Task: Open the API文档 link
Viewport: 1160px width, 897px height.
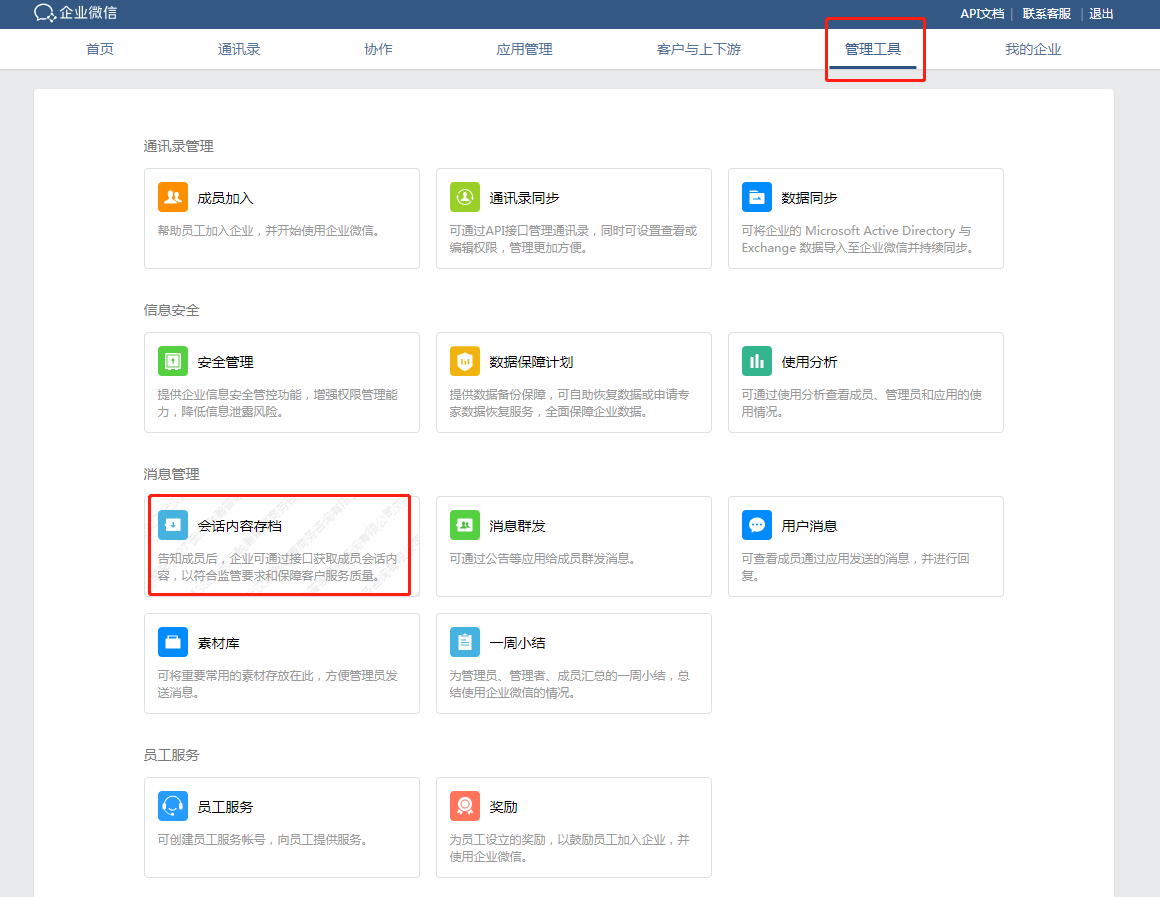Action: (x=982, y=13)
